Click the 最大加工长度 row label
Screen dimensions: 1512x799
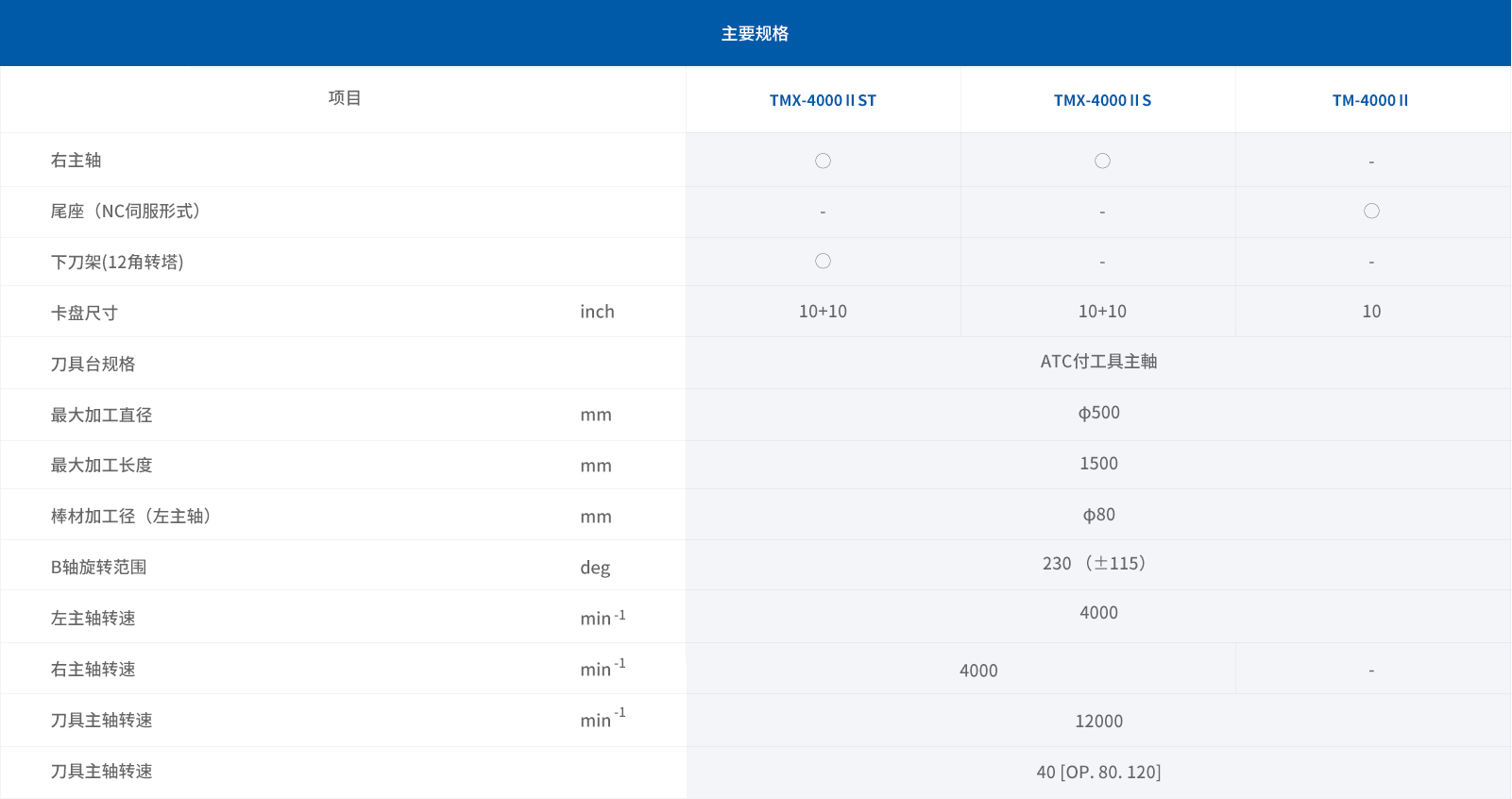click(101, 465)
